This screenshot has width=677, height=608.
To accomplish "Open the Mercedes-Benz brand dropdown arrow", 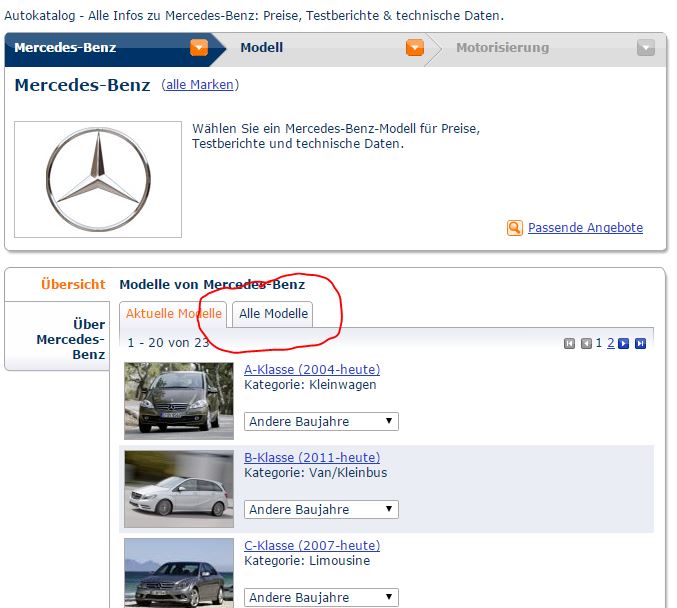I will tap(199, 48).
